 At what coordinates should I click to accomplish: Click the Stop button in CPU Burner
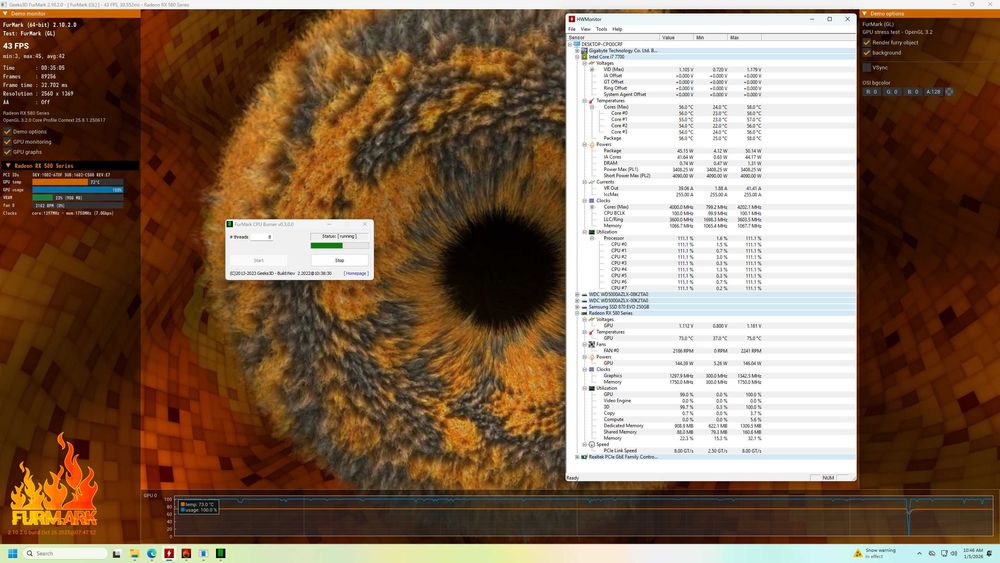pyautogui.click(x=339, y=260)
